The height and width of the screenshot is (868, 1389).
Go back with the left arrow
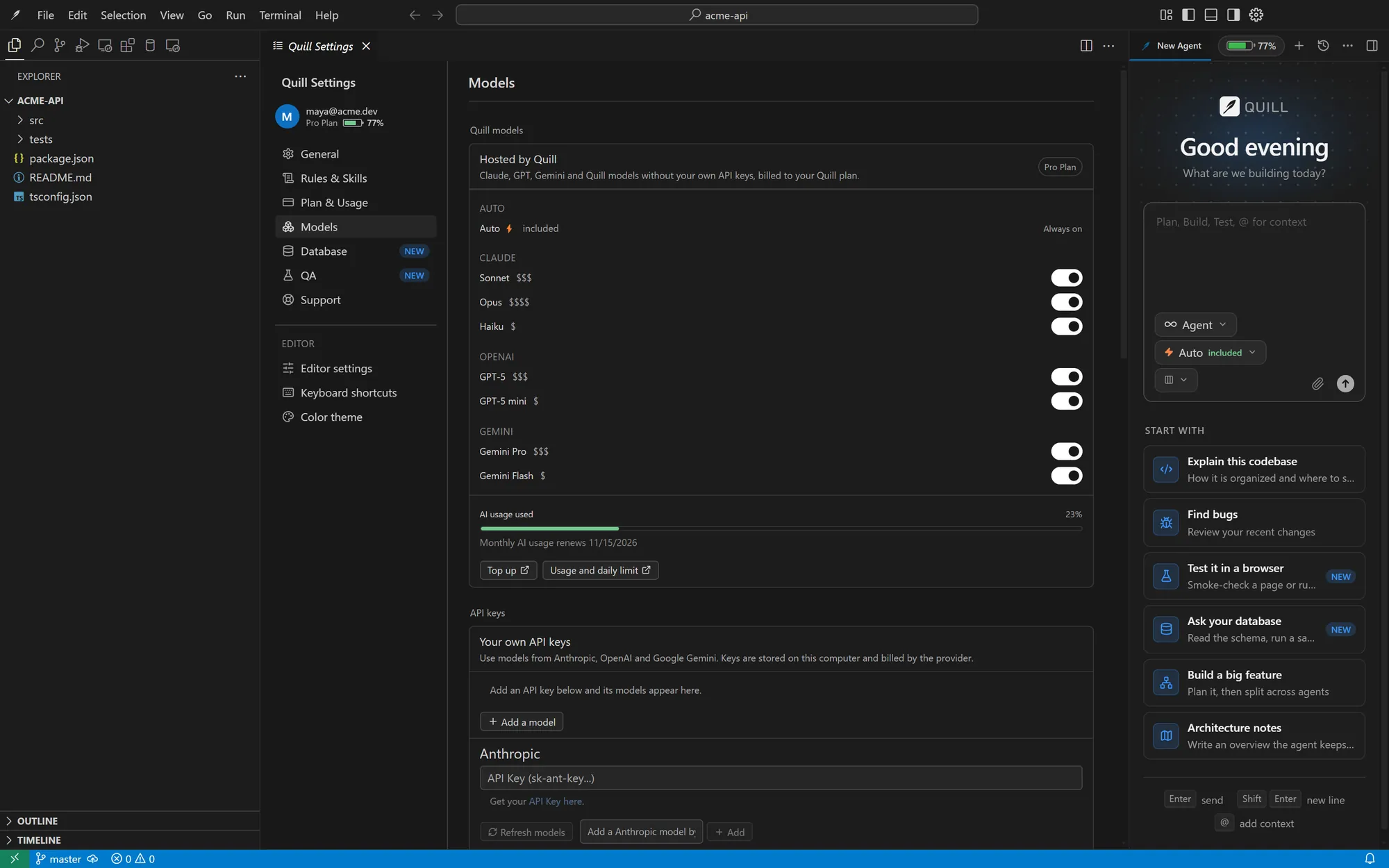(415, 15)
